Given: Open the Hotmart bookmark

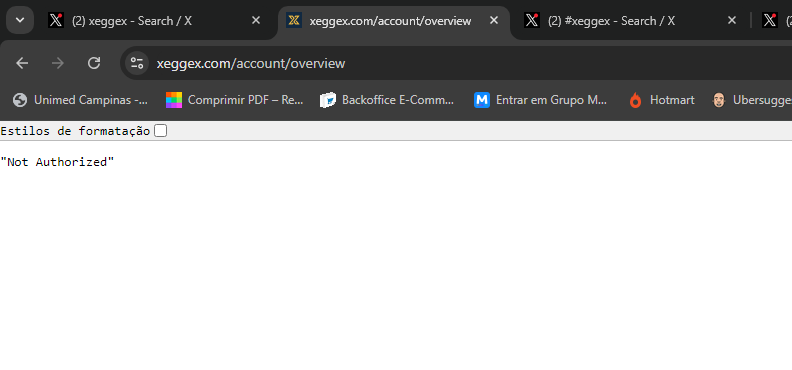Looking at the screenshot, I should (x=662, y=100).
